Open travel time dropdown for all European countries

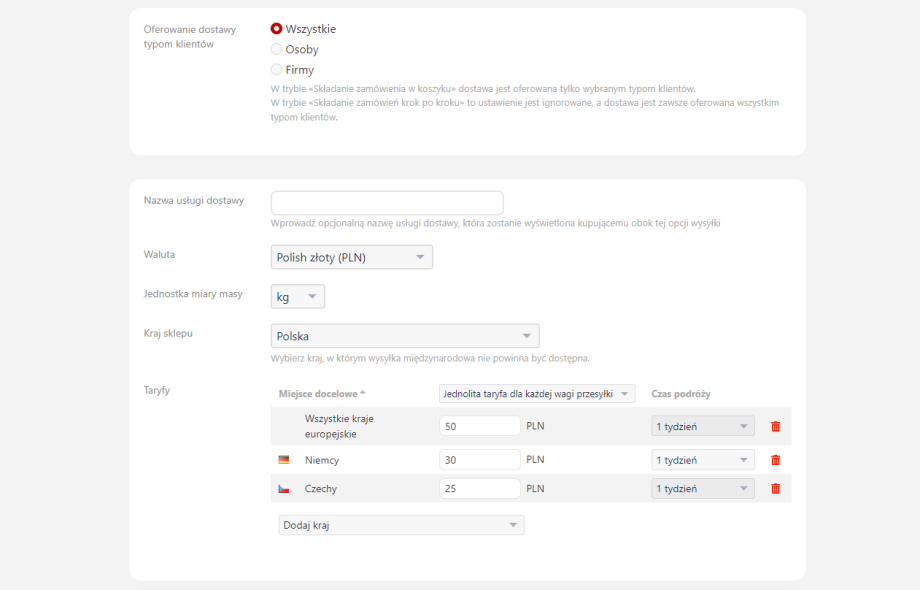702,427
